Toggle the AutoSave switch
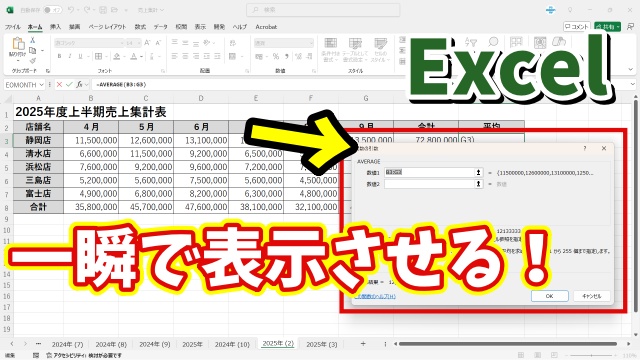The image size is (640, 360). 52,10
